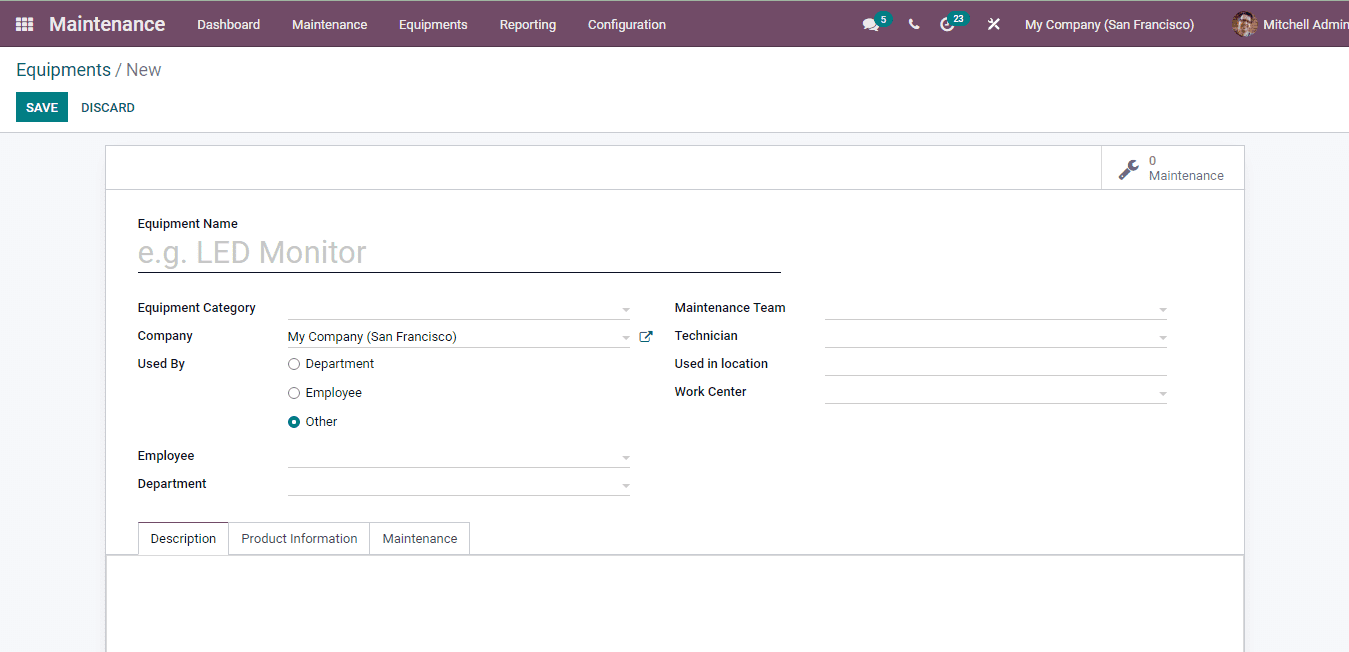Select the Other radio button
This screenshot has height=652, width=1349.
(x=293, y=421)
